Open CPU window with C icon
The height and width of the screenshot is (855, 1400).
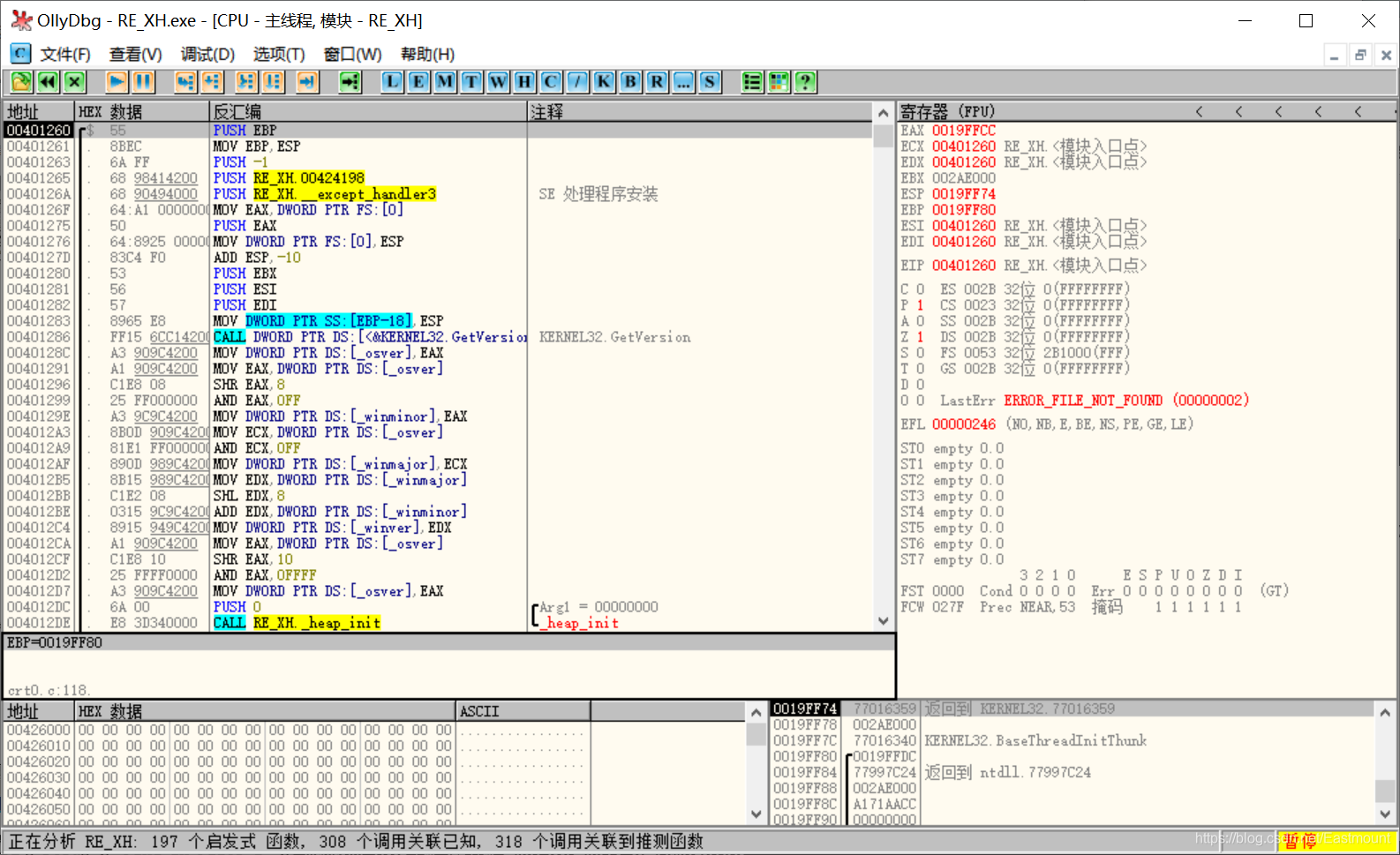551,82
